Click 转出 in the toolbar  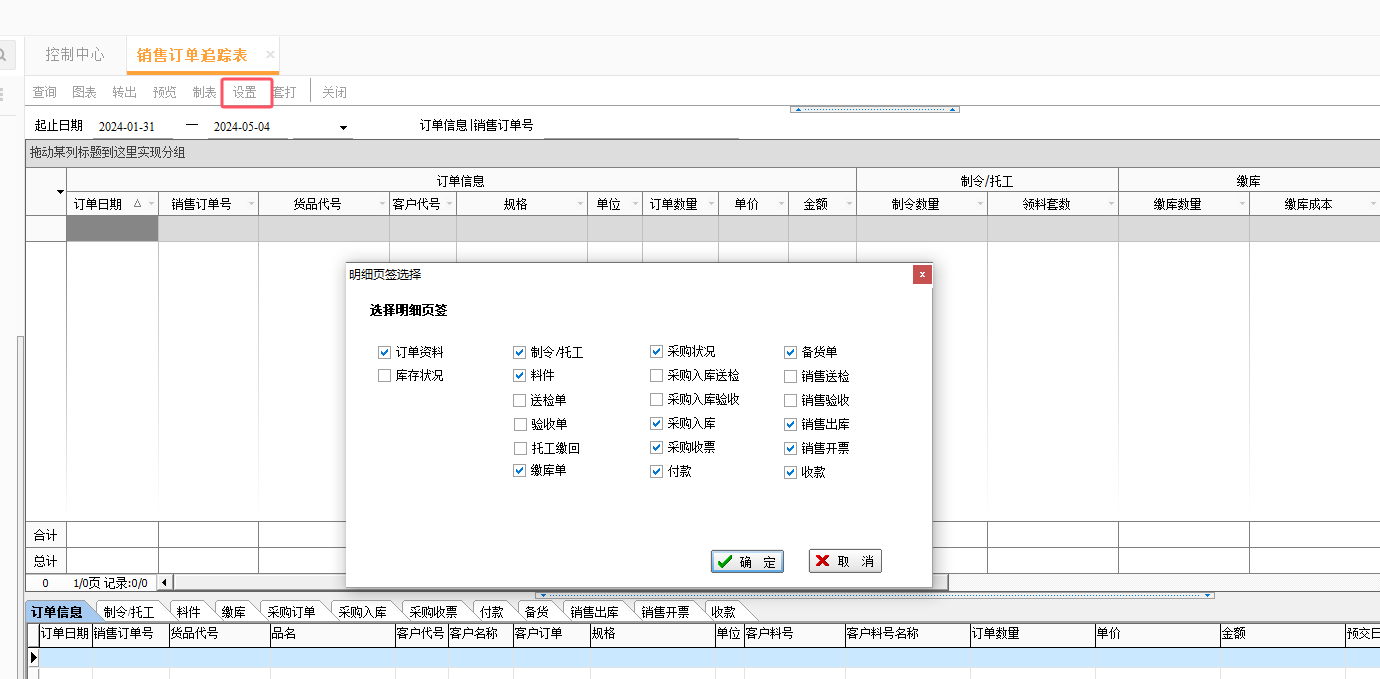(x=125, y=92)
